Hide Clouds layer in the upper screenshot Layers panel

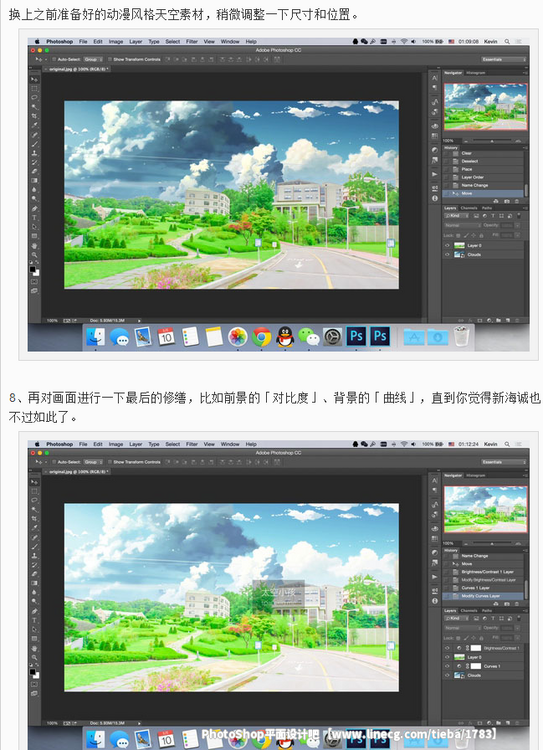[x=447, y=254]
